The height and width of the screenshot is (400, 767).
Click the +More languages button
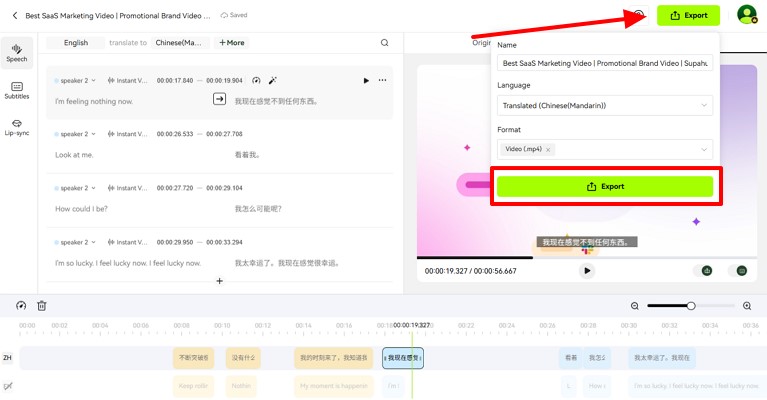[232, 43]
